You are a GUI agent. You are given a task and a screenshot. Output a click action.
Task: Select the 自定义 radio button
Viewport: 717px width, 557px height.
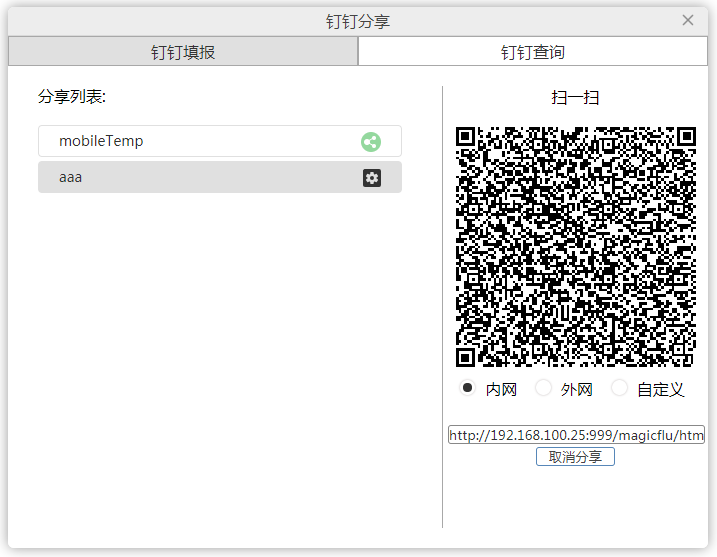pyautogui.click(x=619, y=388)
